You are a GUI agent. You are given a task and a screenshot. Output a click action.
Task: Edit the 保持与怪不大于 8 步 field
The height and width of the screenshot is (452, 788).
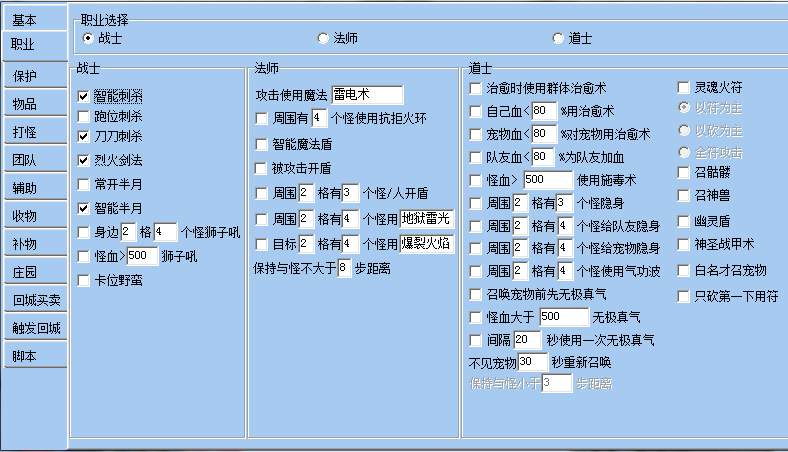tap(344, 267)
